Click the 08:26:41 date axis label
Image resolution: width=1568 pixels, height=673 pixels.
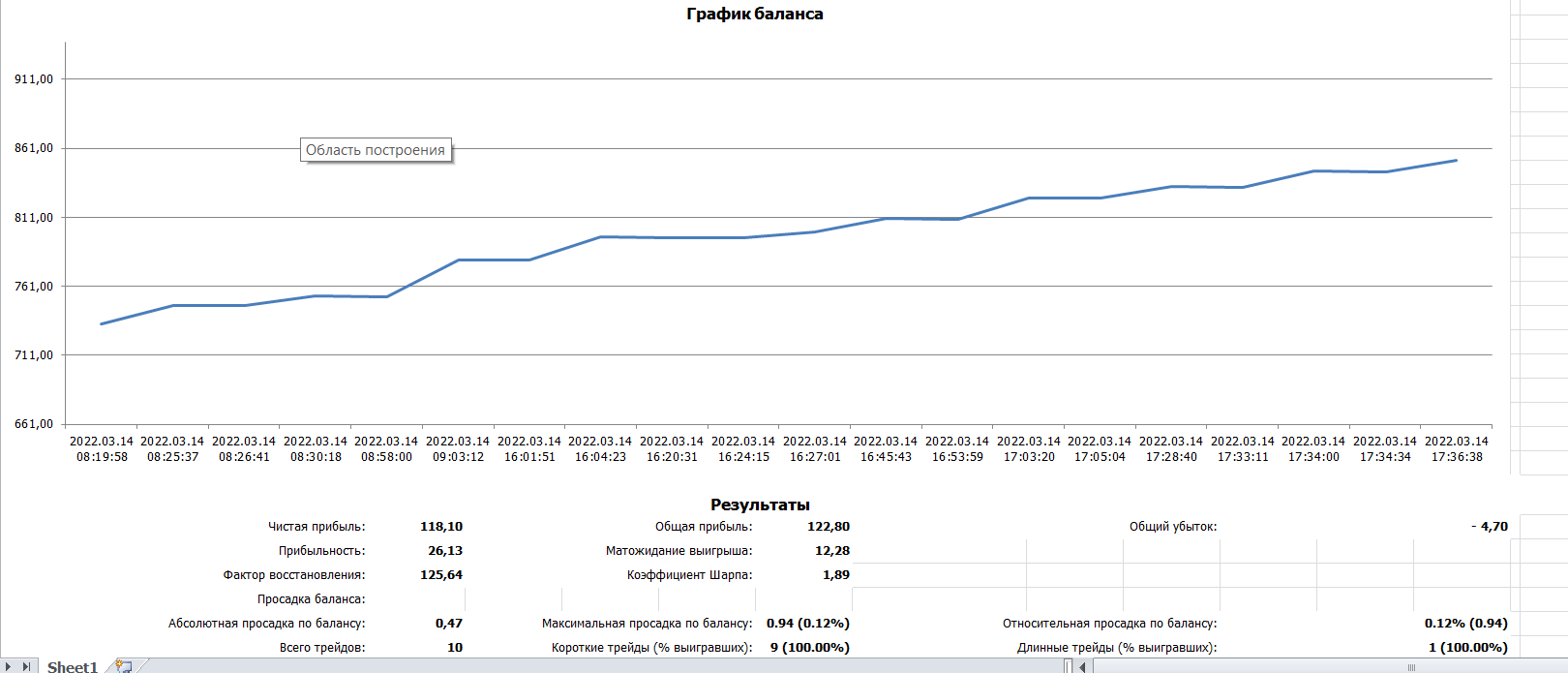coord(244,449)
